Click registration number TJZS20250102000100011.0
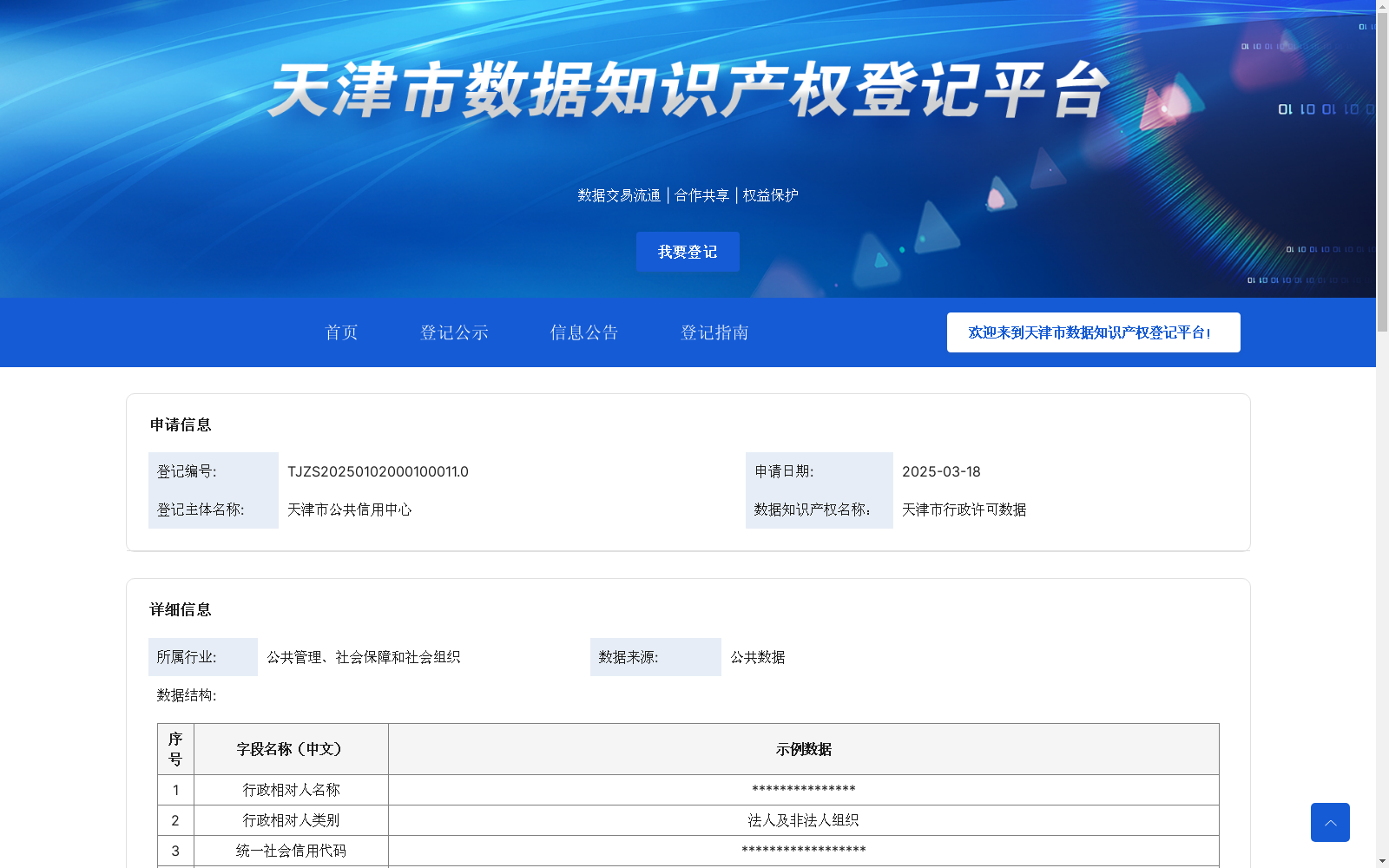Viewport: 1389px width, 868px height. click(x=378, y=471)
